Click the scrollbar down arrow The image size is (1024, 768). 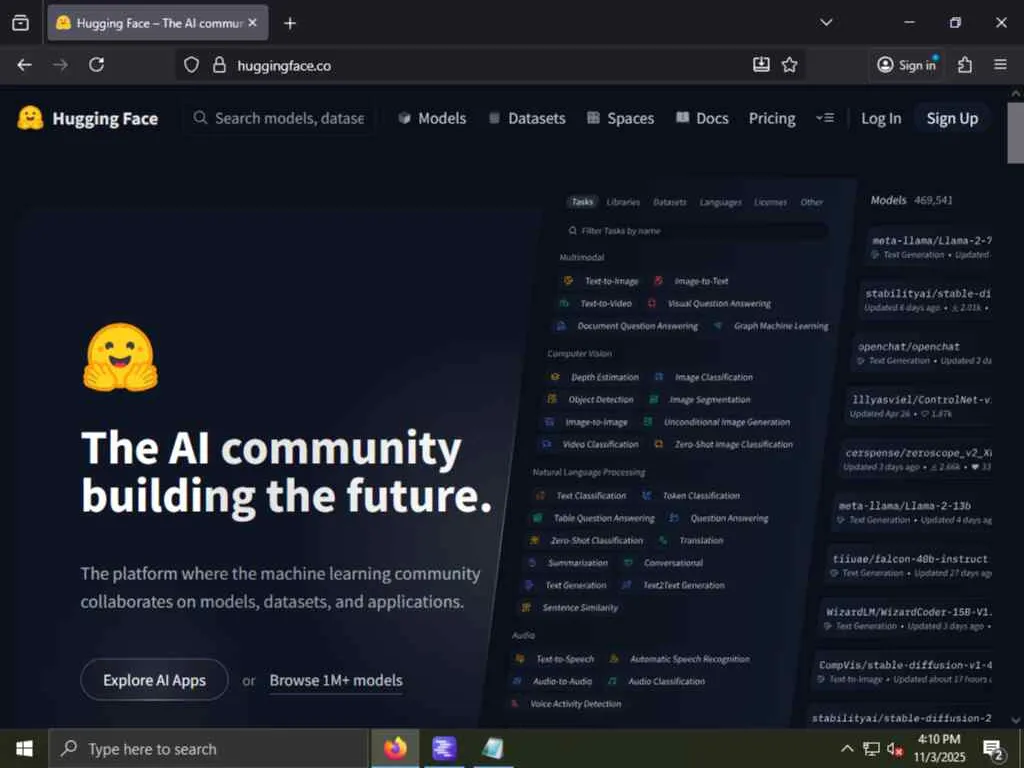1016,720
